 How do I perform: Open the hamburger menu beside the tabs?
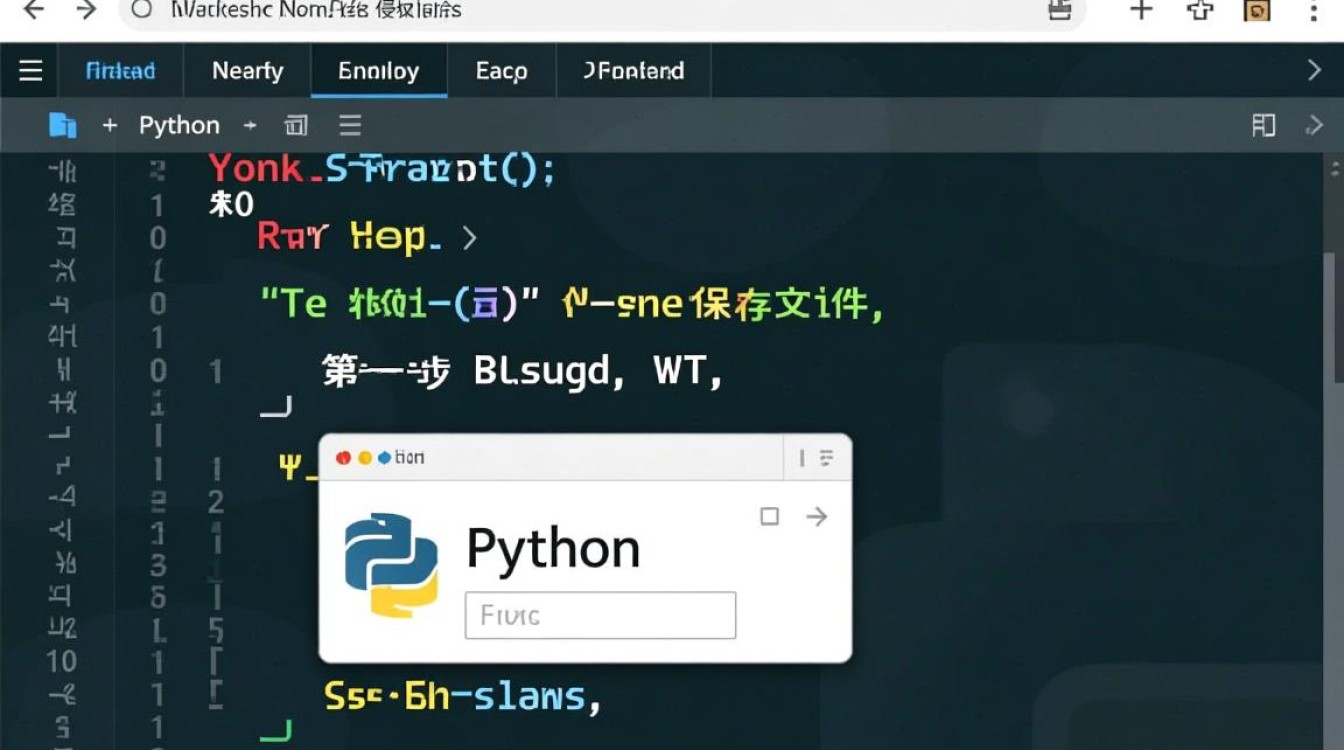[x=29, y=70]
